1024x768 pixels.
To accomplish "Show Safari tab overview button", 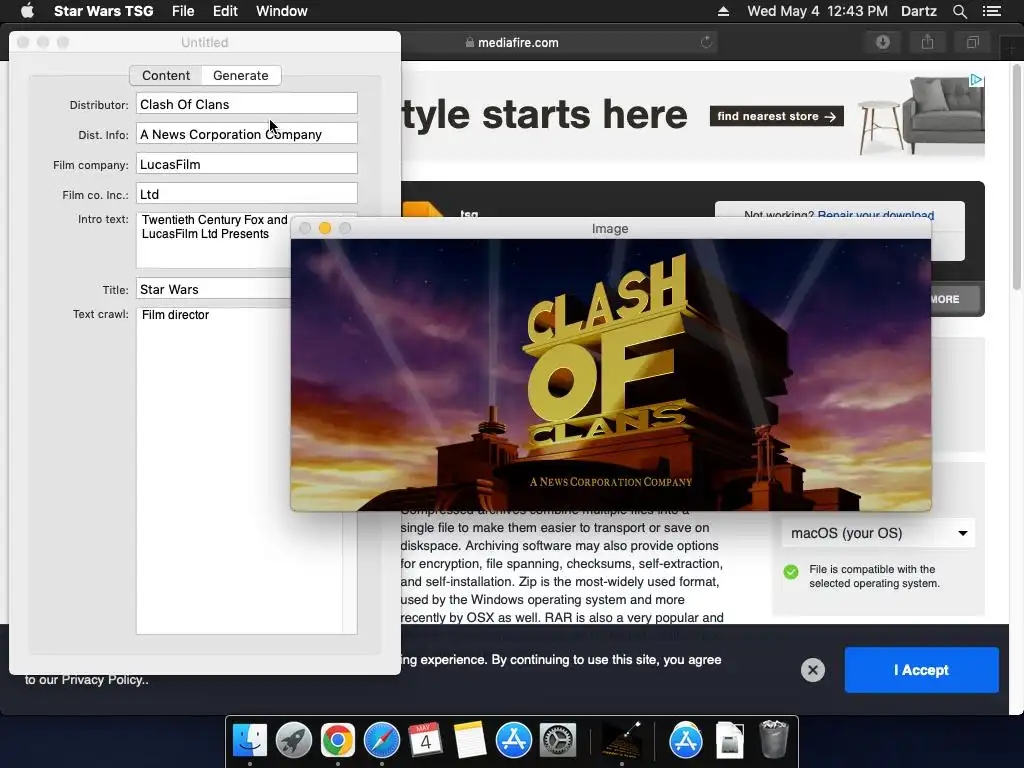I will [x=972, y=42].
